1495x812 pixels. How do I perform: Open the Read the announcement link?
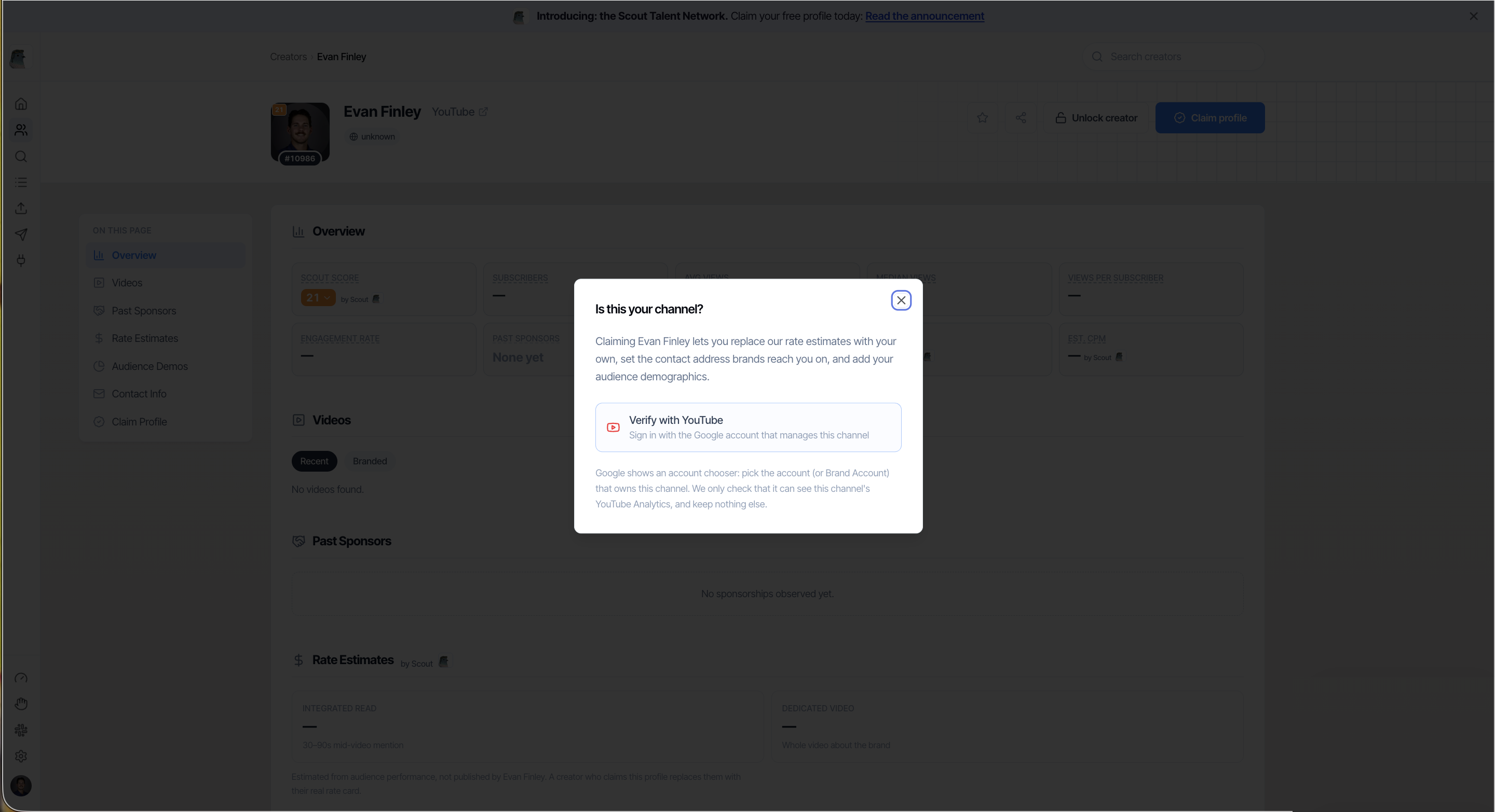[x=925, y=16]
